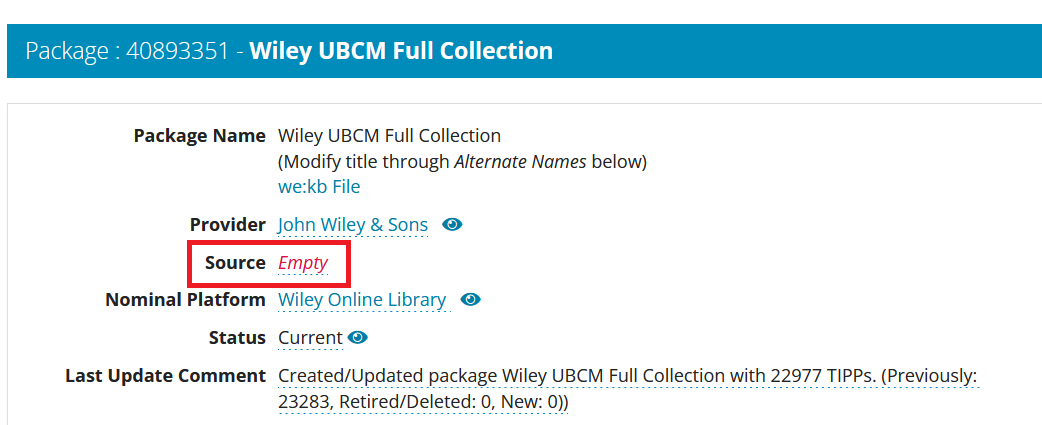This screenshot has height=425, width=1042.
Task: Edit the Empty Source value
Action: click(x=303, y=263)
